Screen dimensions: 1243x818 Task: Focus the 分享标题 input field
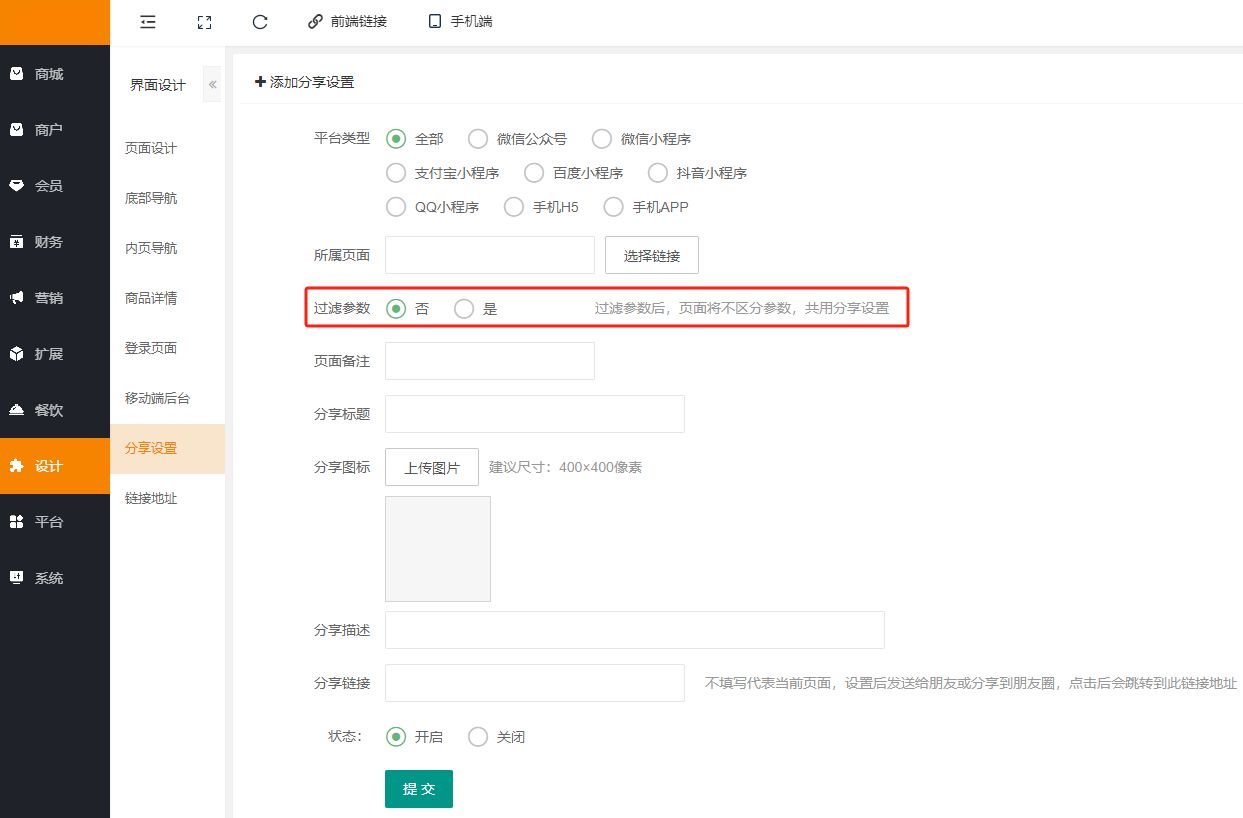click(x=534, y=414)
